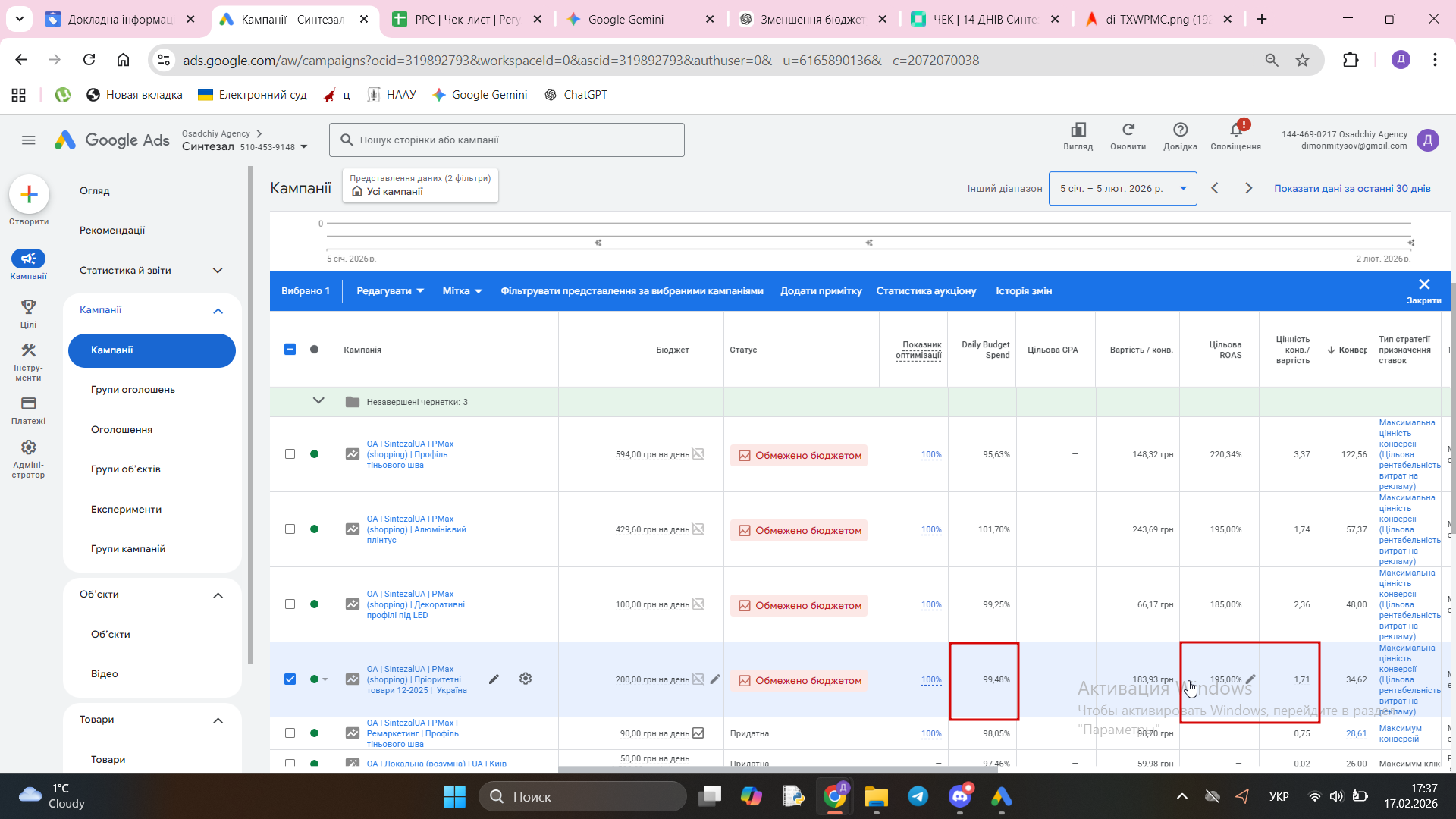Open the Tools wrench icon
This screenshot has height=819, width=1456.
[x=28, y=351]
